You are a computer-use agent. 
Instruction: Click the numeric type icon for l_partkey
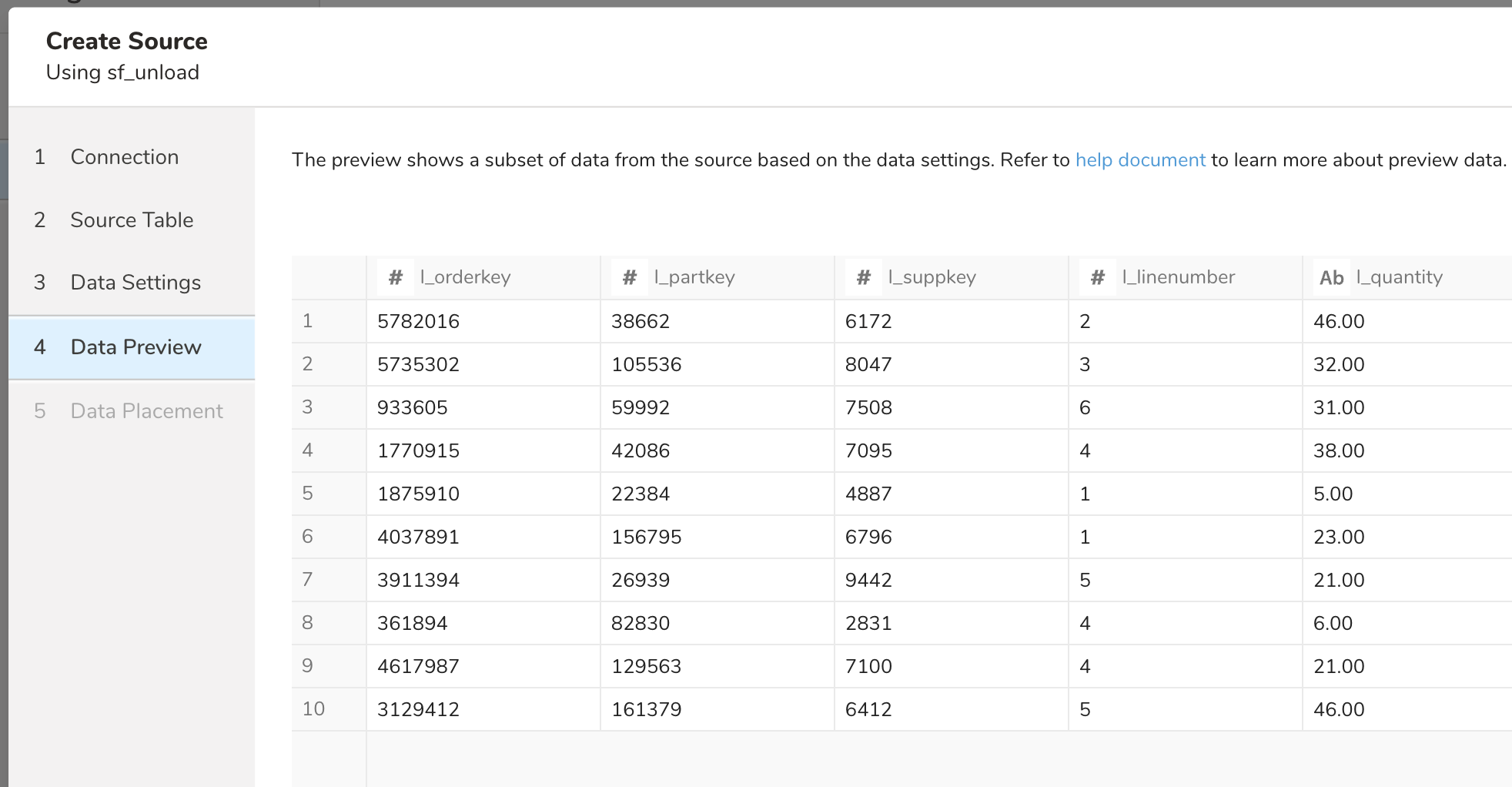click(x=630, y=277)
